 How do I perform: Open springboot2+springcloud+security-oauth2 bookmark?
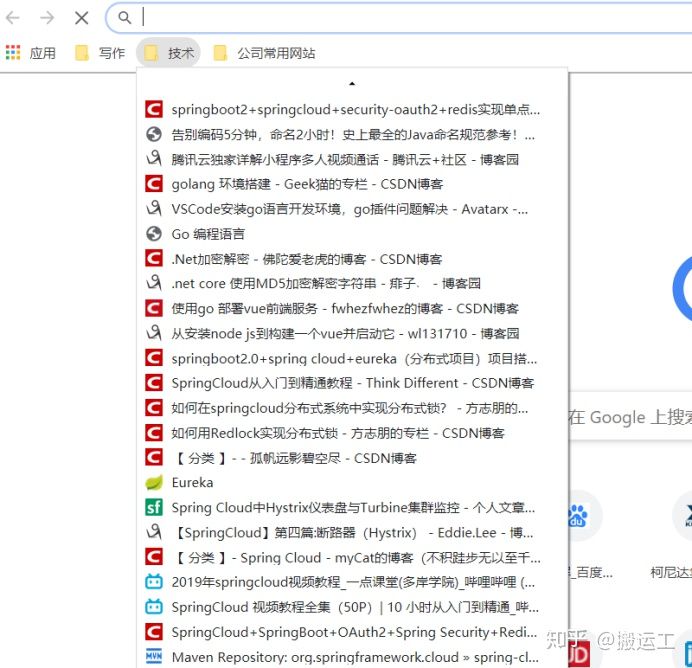pos(352,109)
